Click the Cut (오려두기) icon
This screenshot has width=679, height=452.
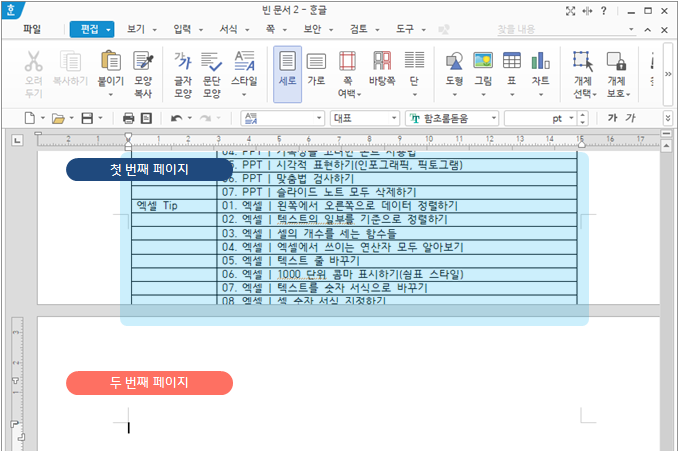pos(34,61)
